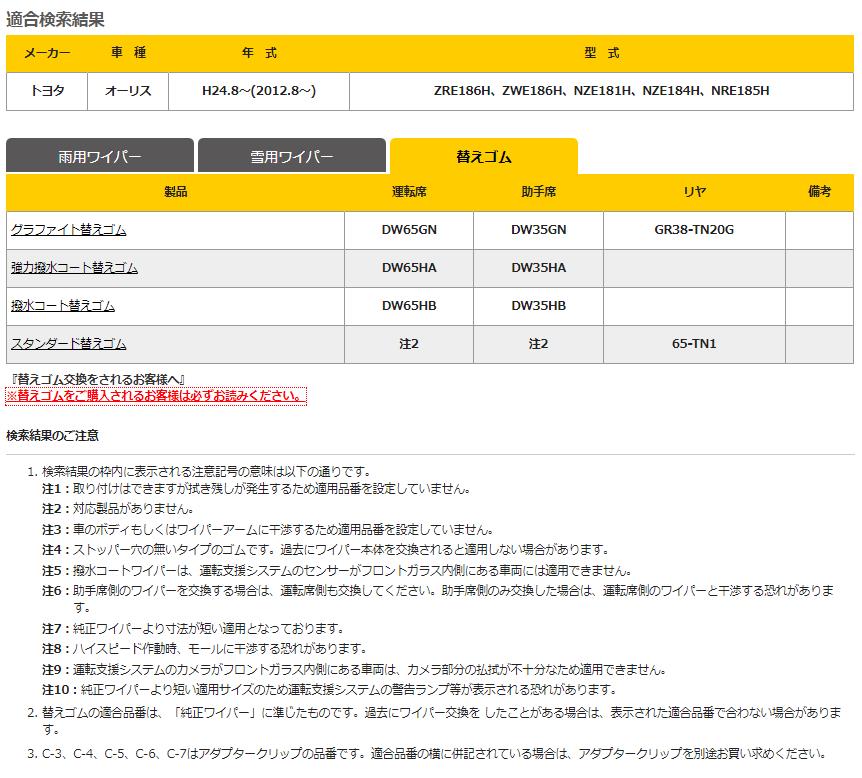The width and height of the screenshot is (862, 778).
Task: Click the 検索結果のご注意 section heading
Action: coord(52,435)
